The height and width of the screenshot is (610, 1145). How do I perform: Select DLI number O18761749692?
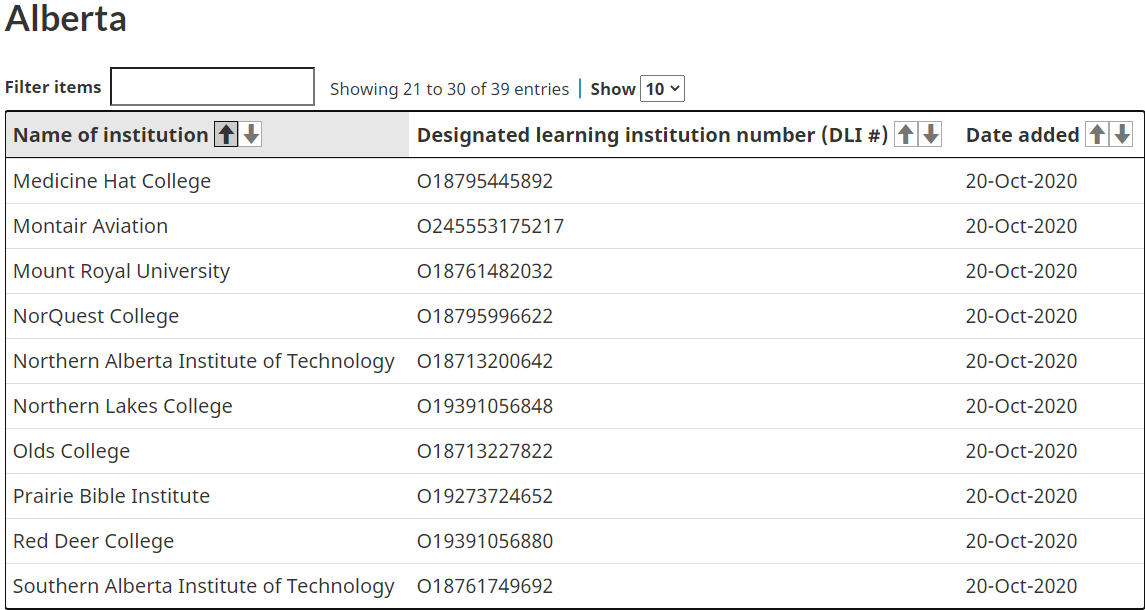point(485,587)
